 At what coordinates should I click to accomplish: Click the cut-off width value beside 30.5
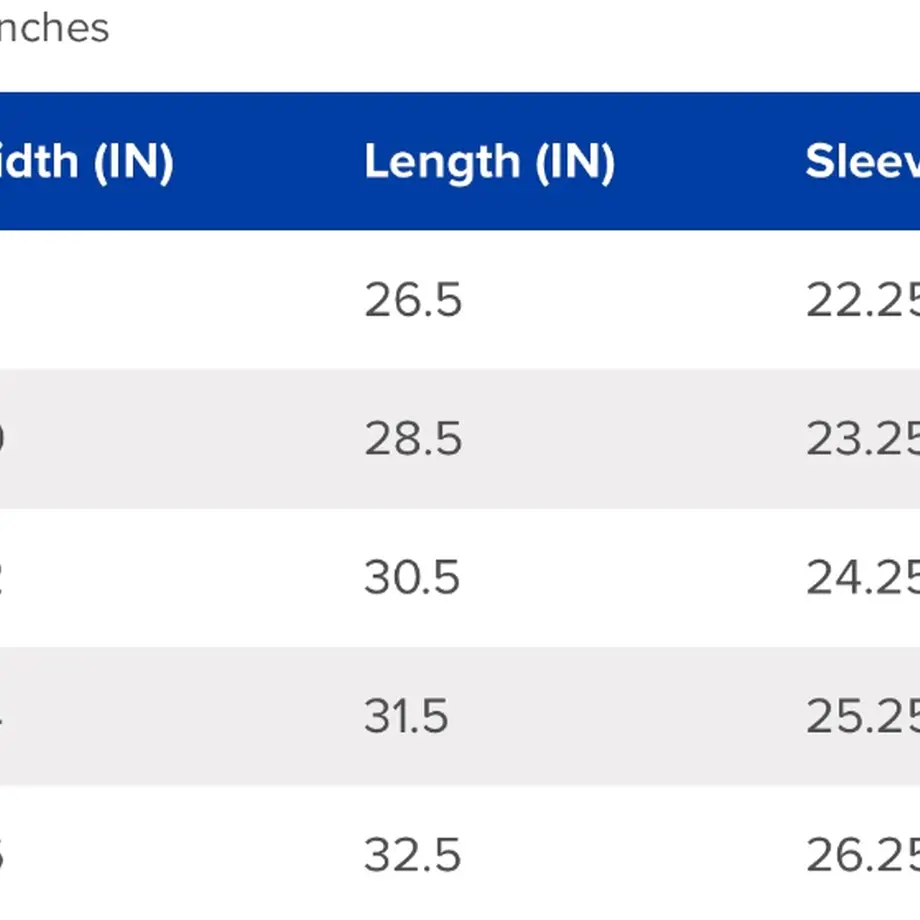coord(2,577)
